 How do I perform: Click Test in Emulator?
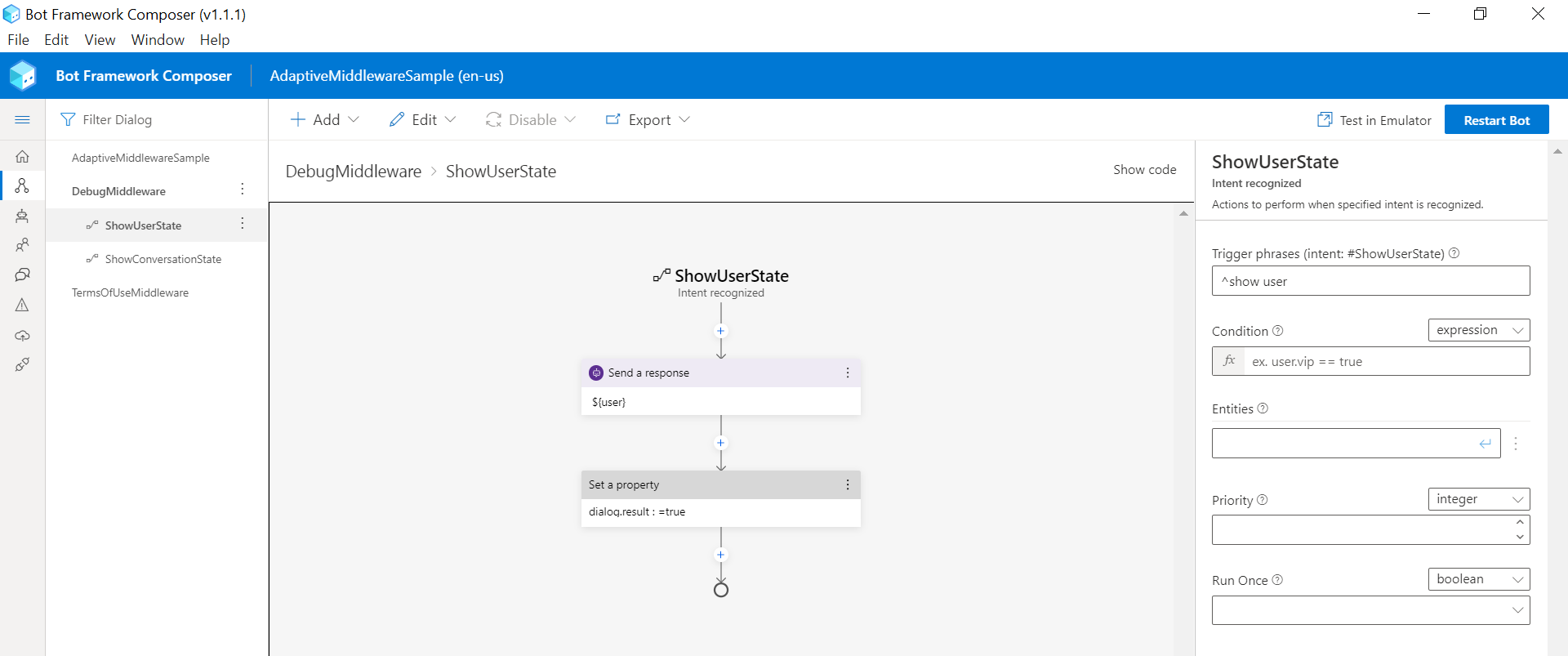click(1374, 120)
